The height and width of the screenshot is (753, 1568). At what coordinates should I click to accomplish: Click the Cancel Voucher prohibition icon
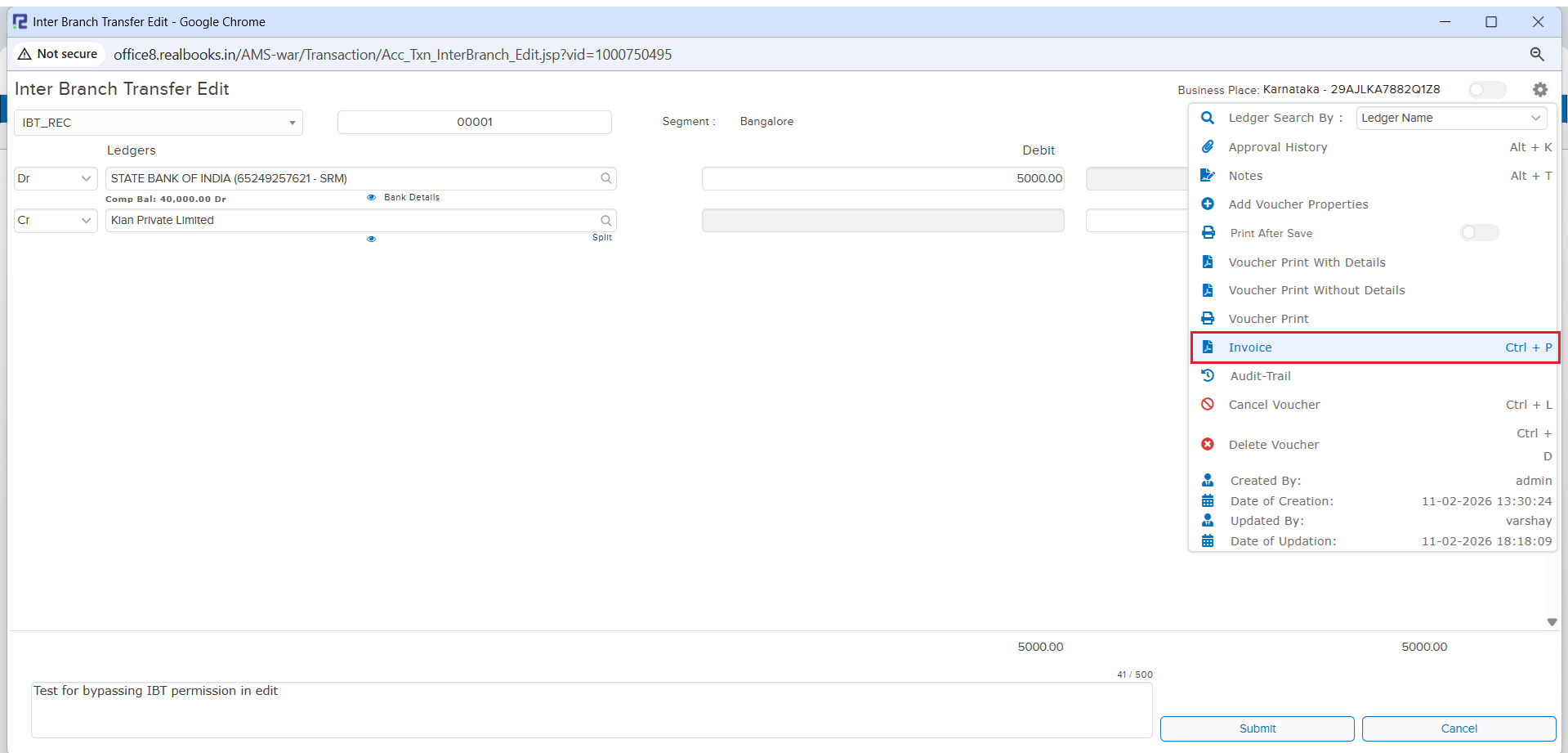[1208, 405]
